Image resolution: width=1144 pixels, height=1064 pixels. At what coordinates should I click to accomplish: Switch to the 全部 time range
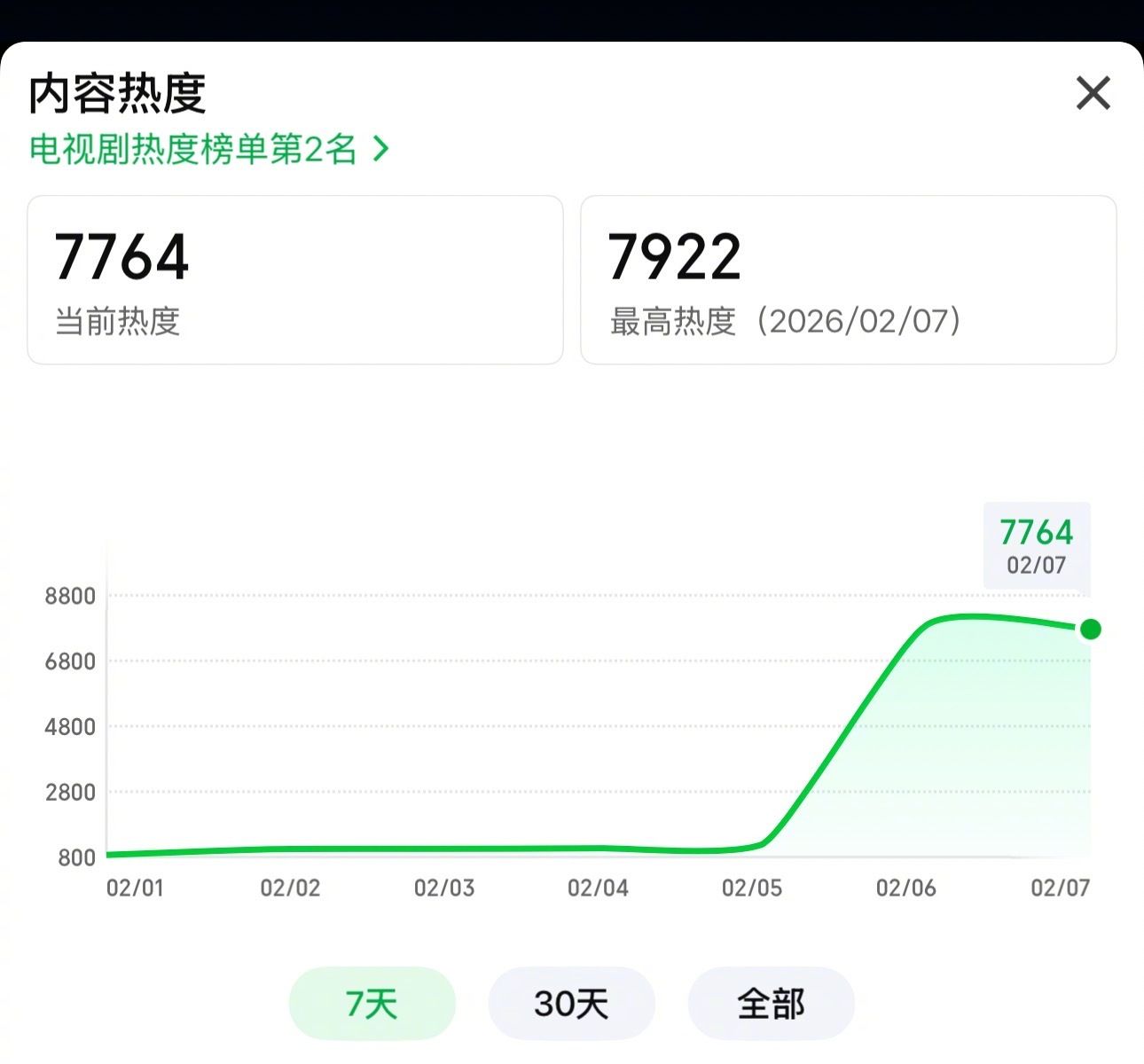coord(771,1003)
